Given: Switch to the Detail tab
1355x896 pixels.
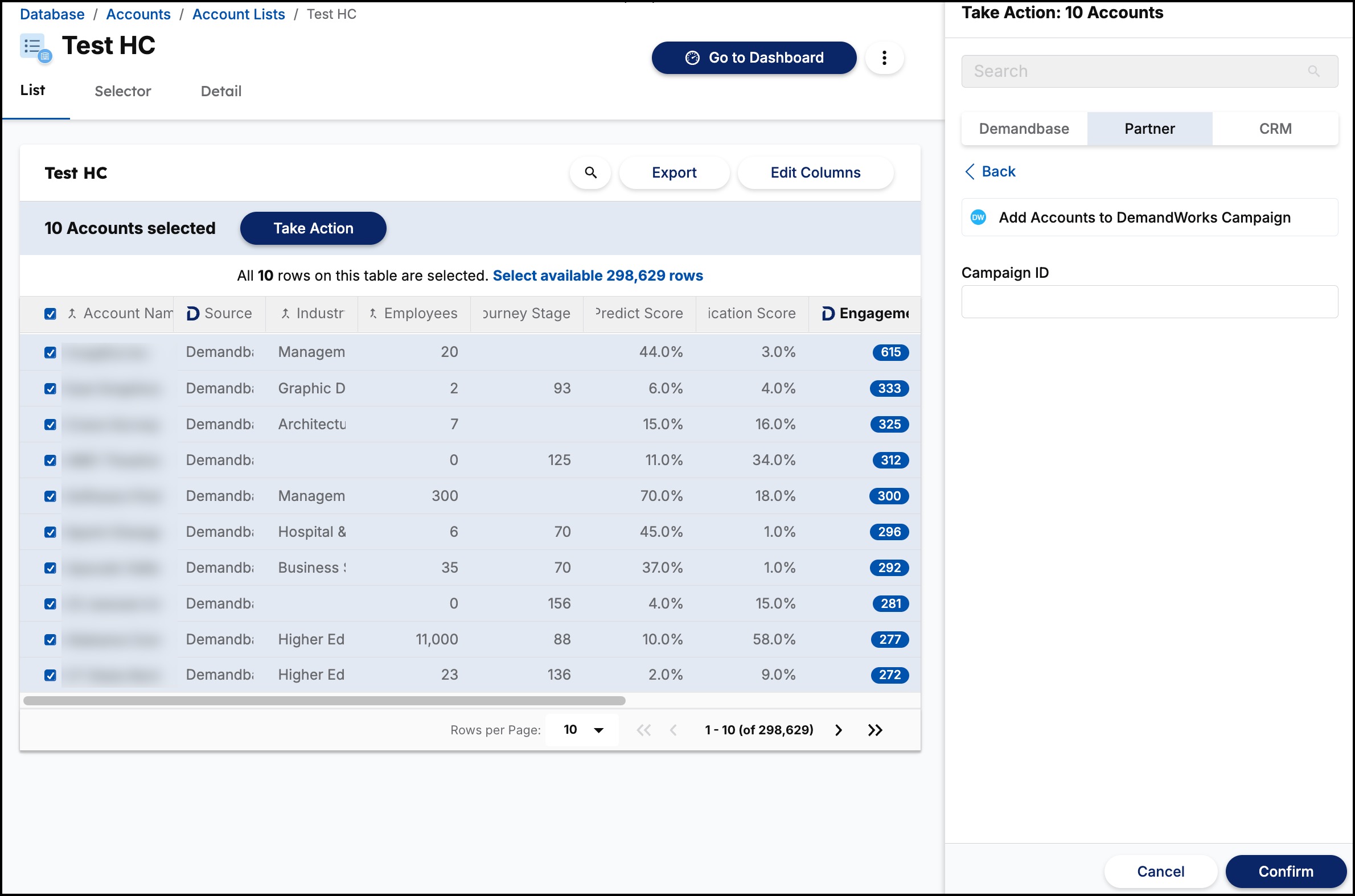Looking at the screenshot, I should click(221, 91).
